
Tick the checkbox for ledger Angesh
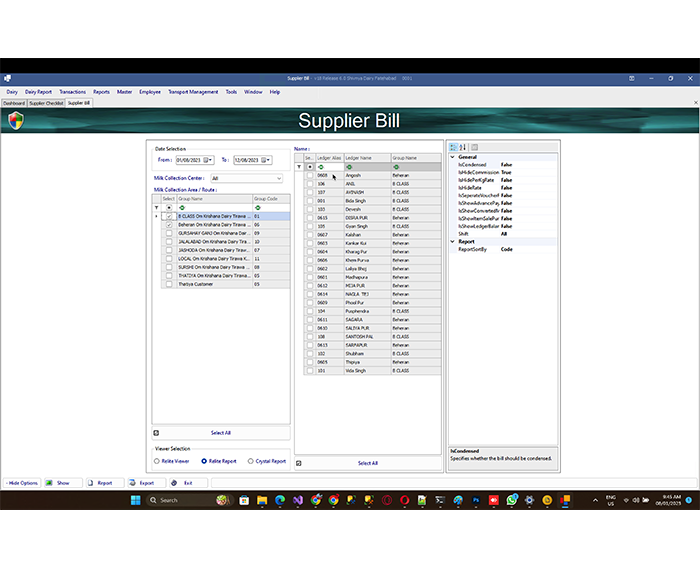click(310, 176)
